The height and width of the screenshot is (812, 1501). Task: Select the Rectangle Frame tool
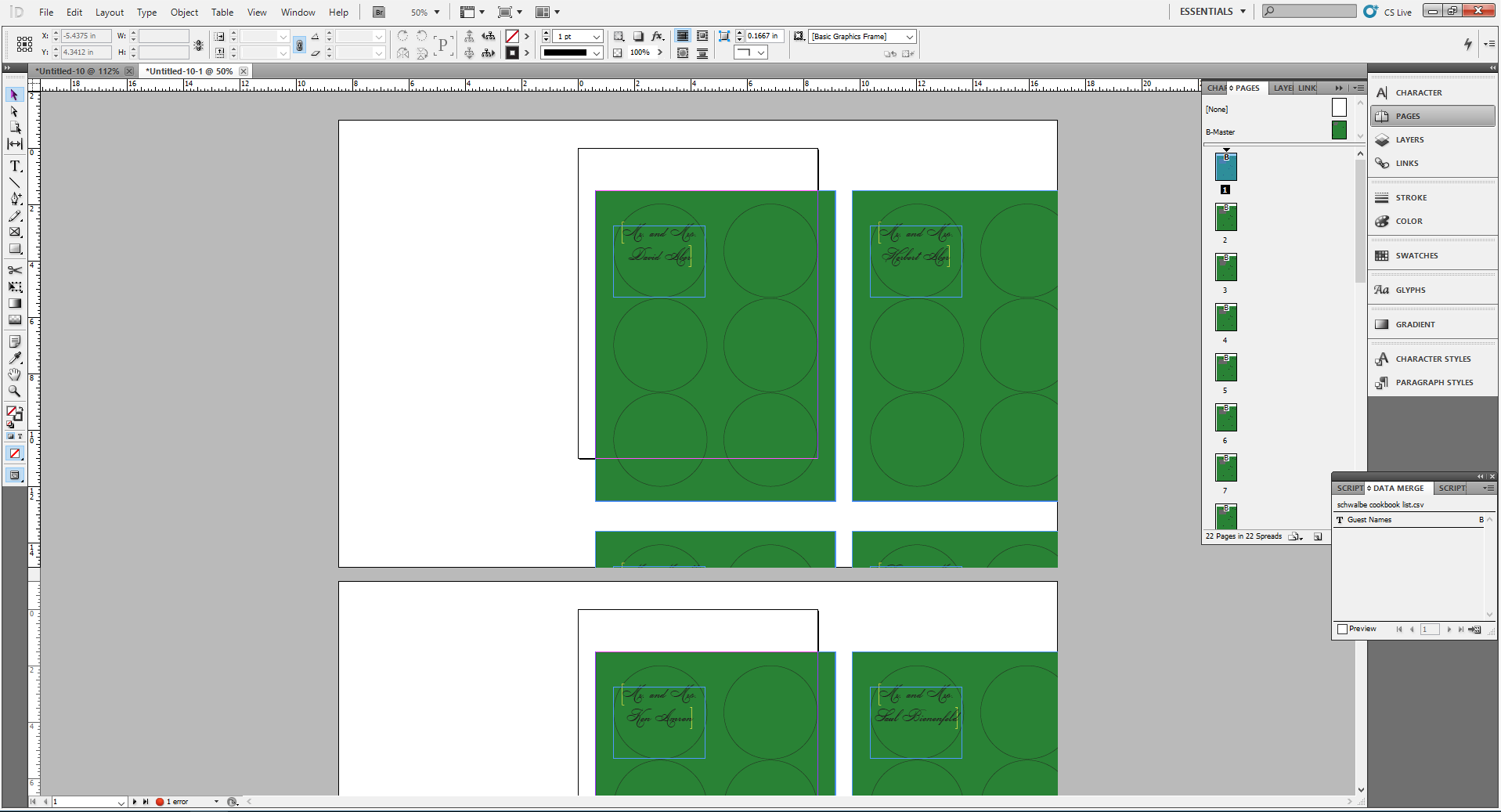(x=14, y=232)
